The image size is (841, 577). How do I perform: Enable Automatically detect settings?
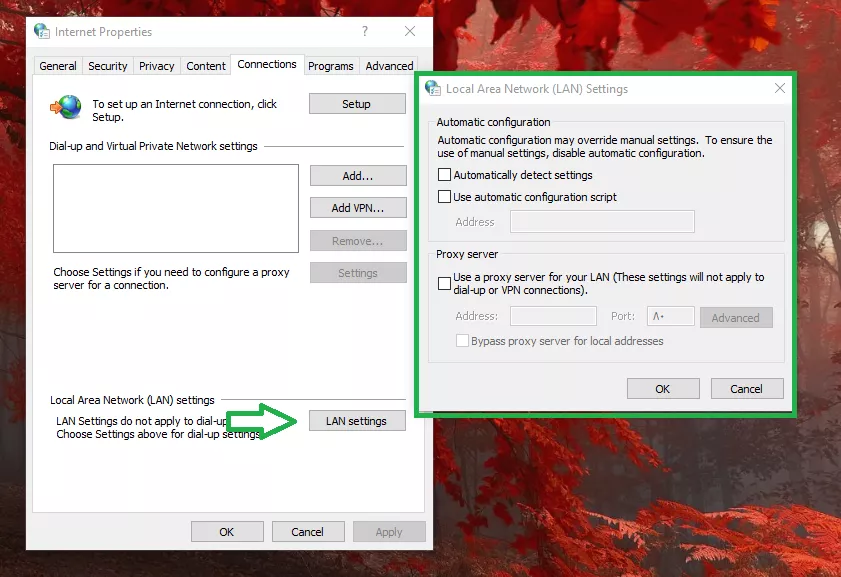[x=444, y=175]
